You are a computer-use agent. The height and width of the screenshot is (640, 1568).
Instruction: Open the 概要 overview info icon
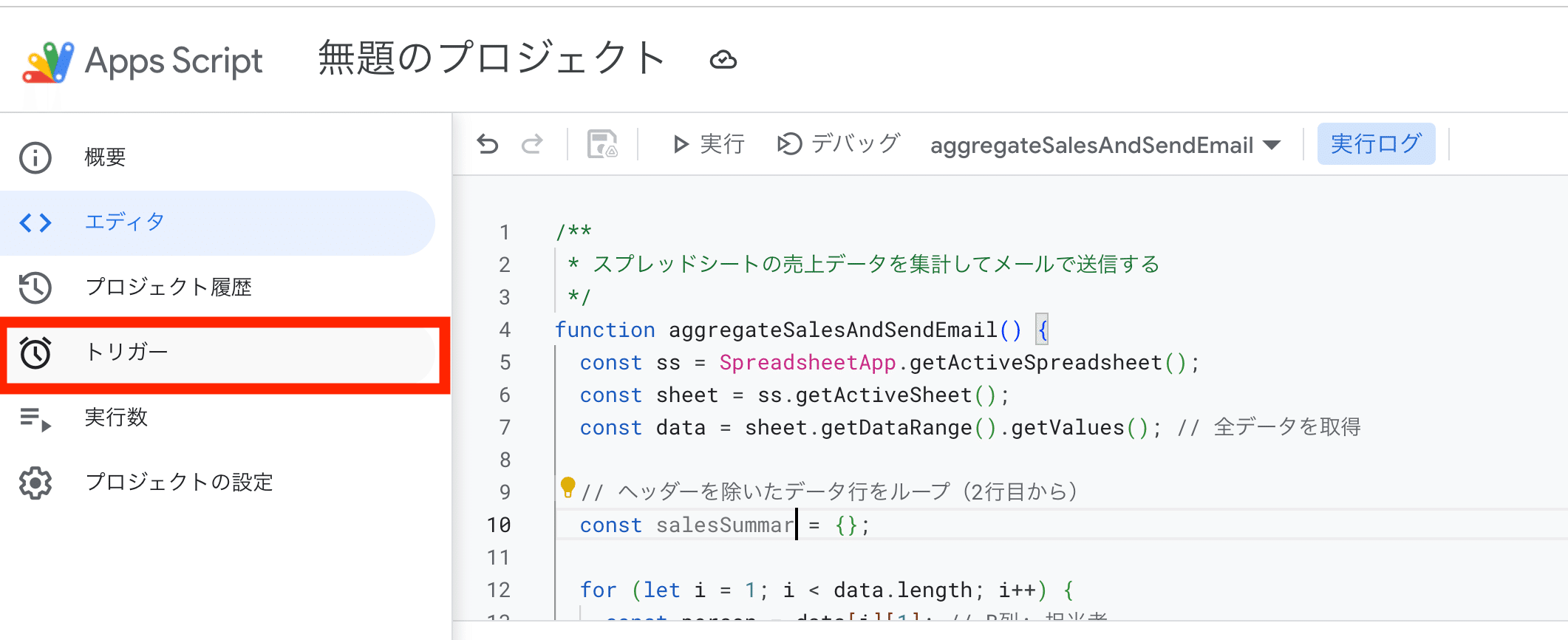pyautogui.click(x=35, y=157)
